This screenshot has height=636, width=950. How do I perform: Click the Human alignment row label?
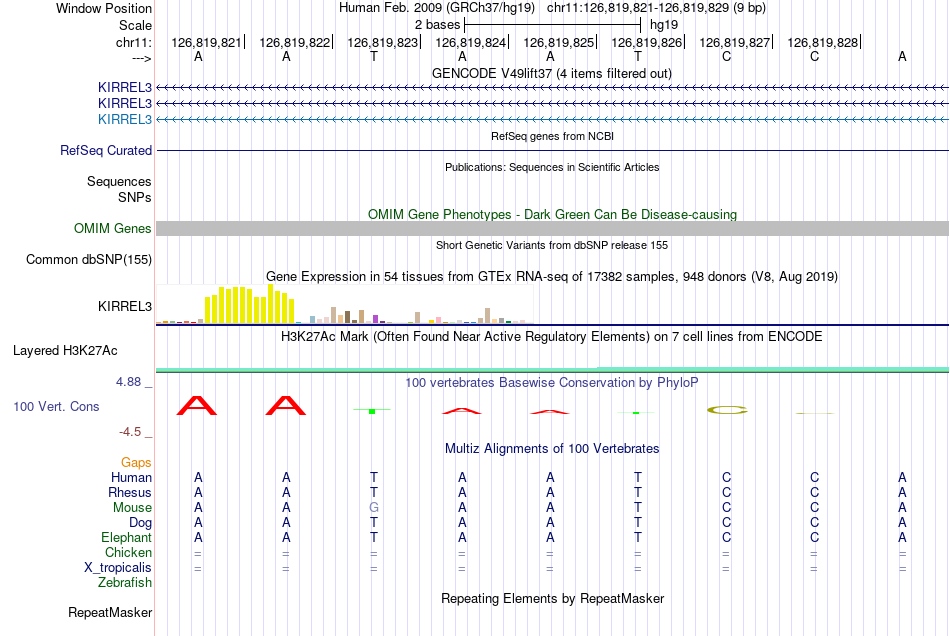pyautogui.click(x=131, y=478)
